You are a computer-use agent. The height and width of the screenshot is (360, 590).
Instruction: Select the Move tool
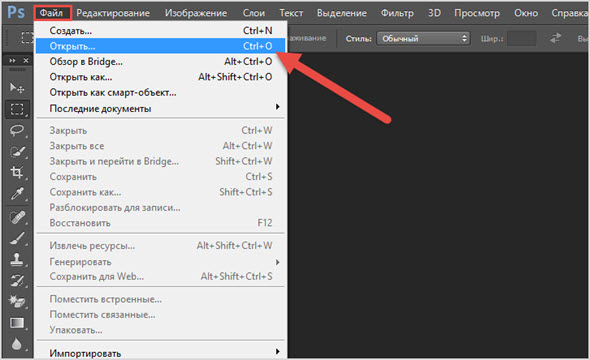tap(17, 88)
